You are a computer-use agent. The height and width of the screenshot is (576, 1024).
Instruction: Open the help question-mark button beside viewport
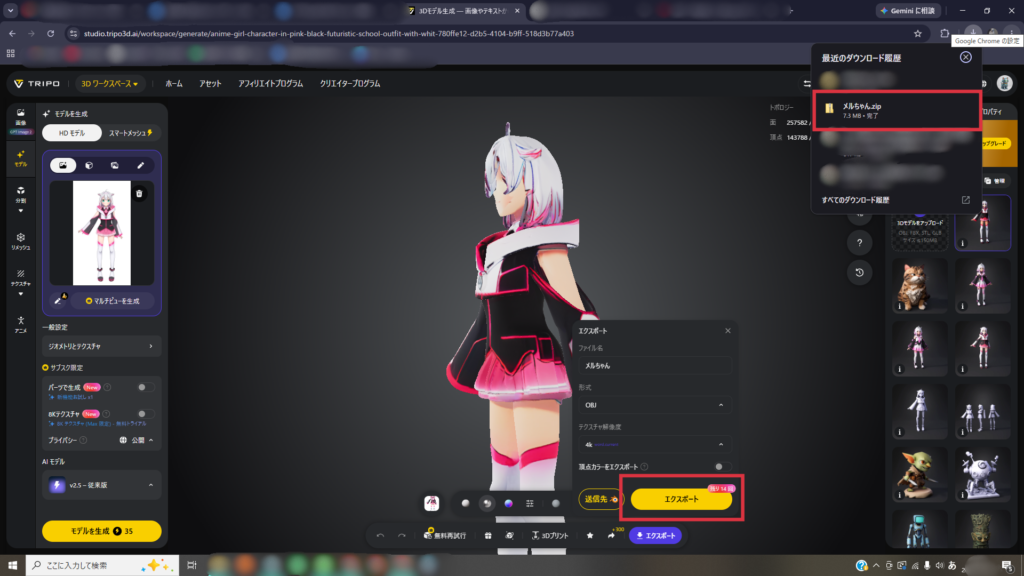[859, 243]
